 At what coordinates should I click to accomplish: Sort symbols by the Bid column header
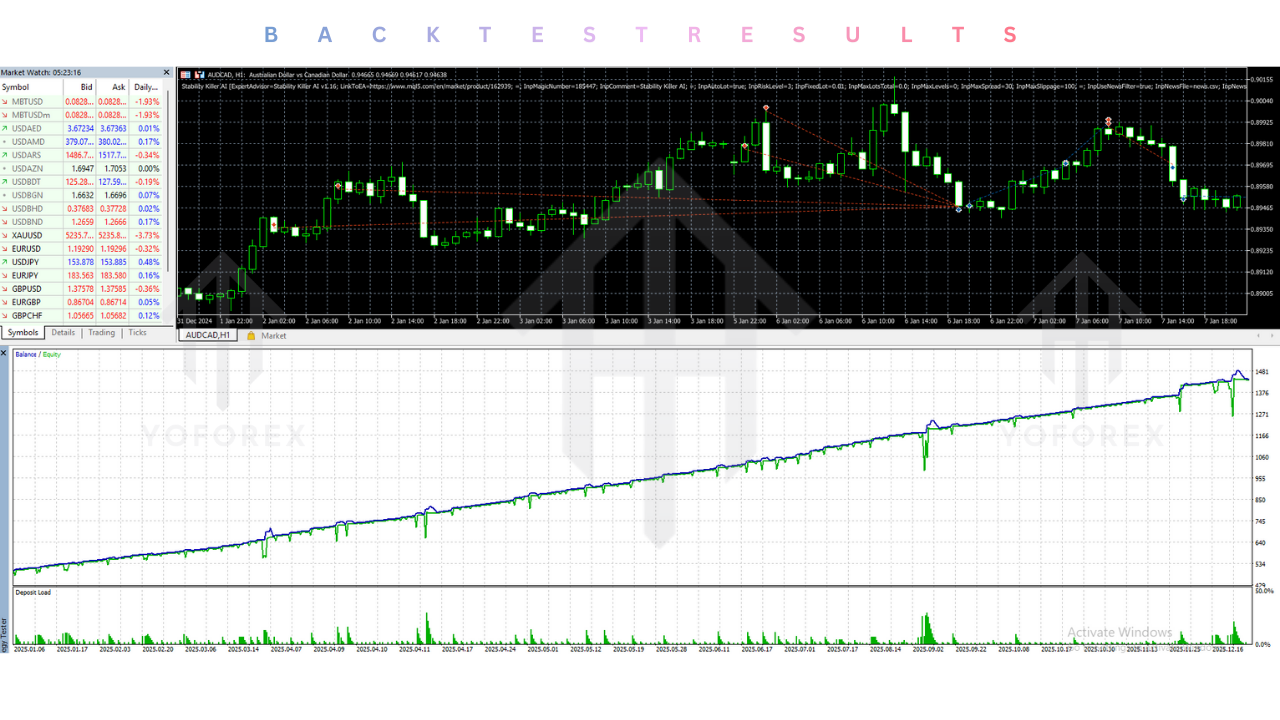tap(86, 87)
